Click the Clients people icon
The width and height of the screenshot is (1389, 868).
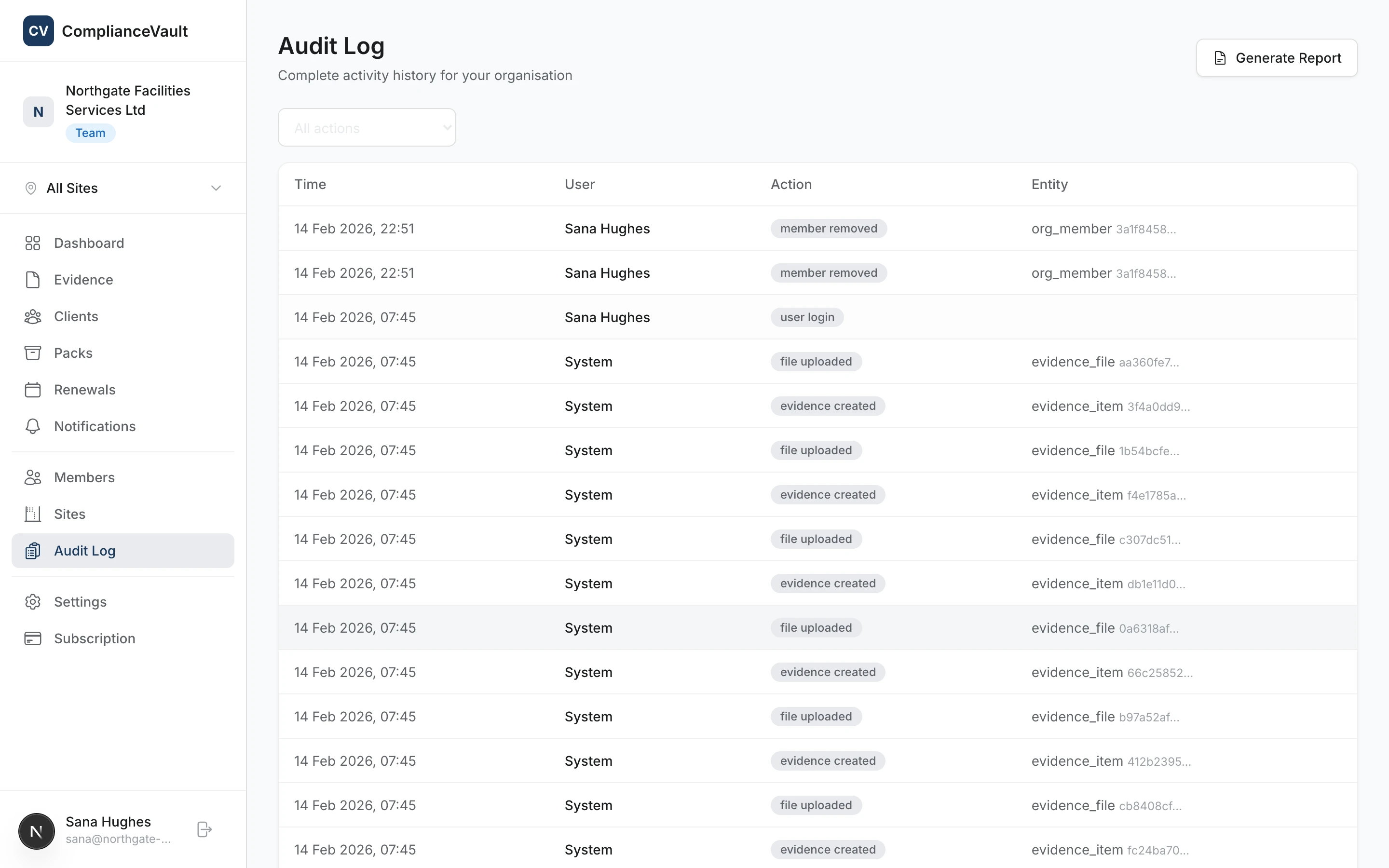[x=32, y=316]
